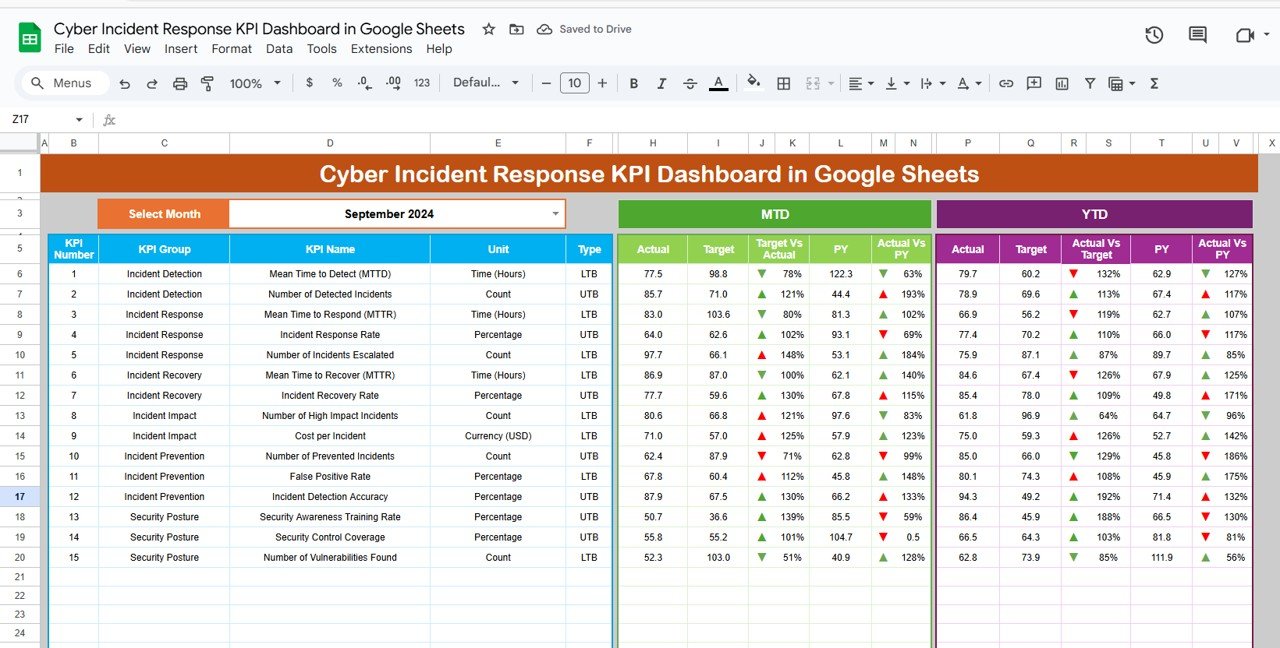Open the vertical align dropdown

(895, 83)
